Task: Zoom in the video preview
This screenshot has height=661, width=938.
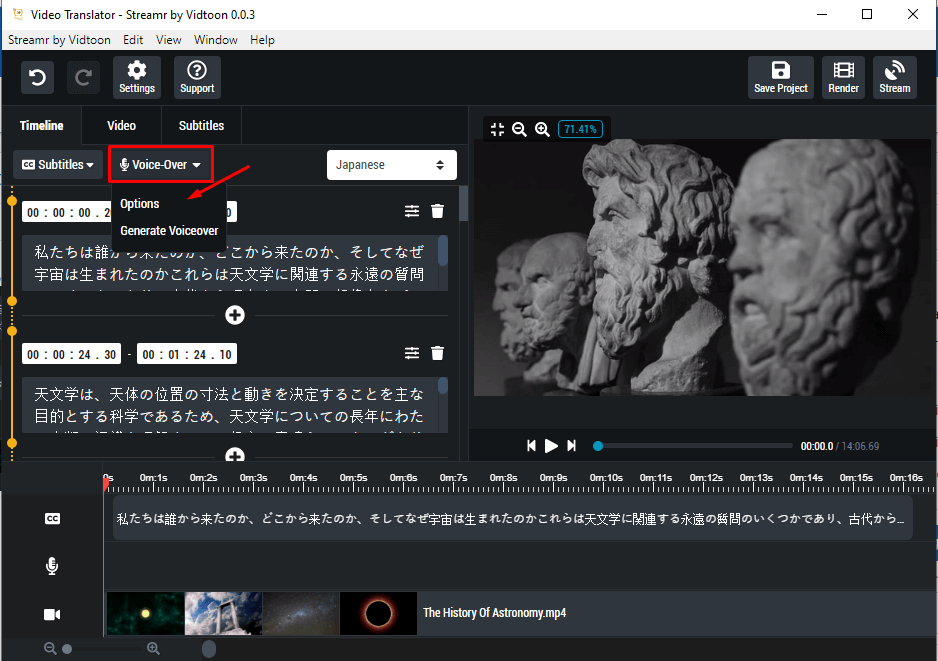Action: click(x=542, y=129)
